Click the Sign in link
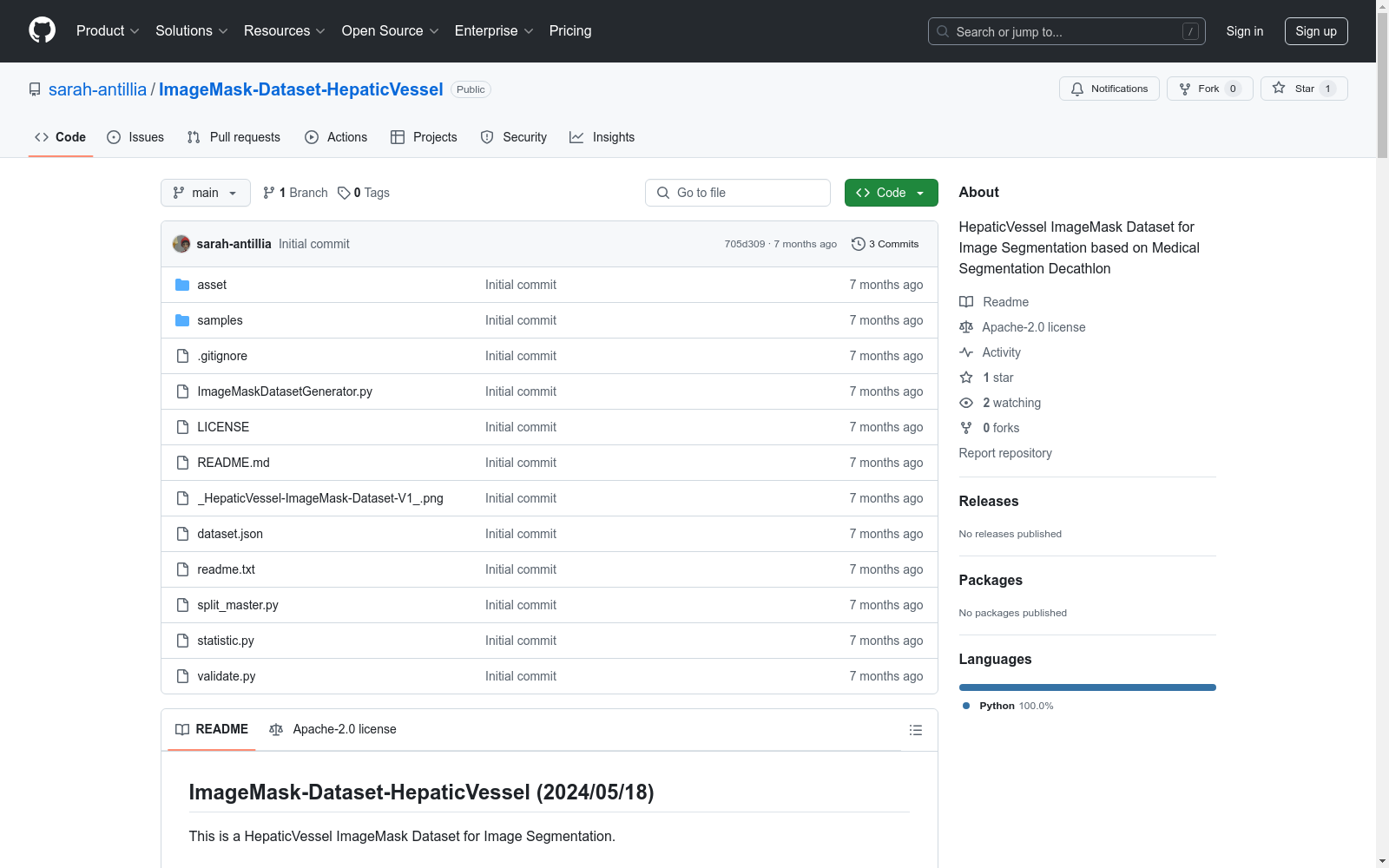Viewport: 1389px width, 868px height. (x=1244, y=31)
